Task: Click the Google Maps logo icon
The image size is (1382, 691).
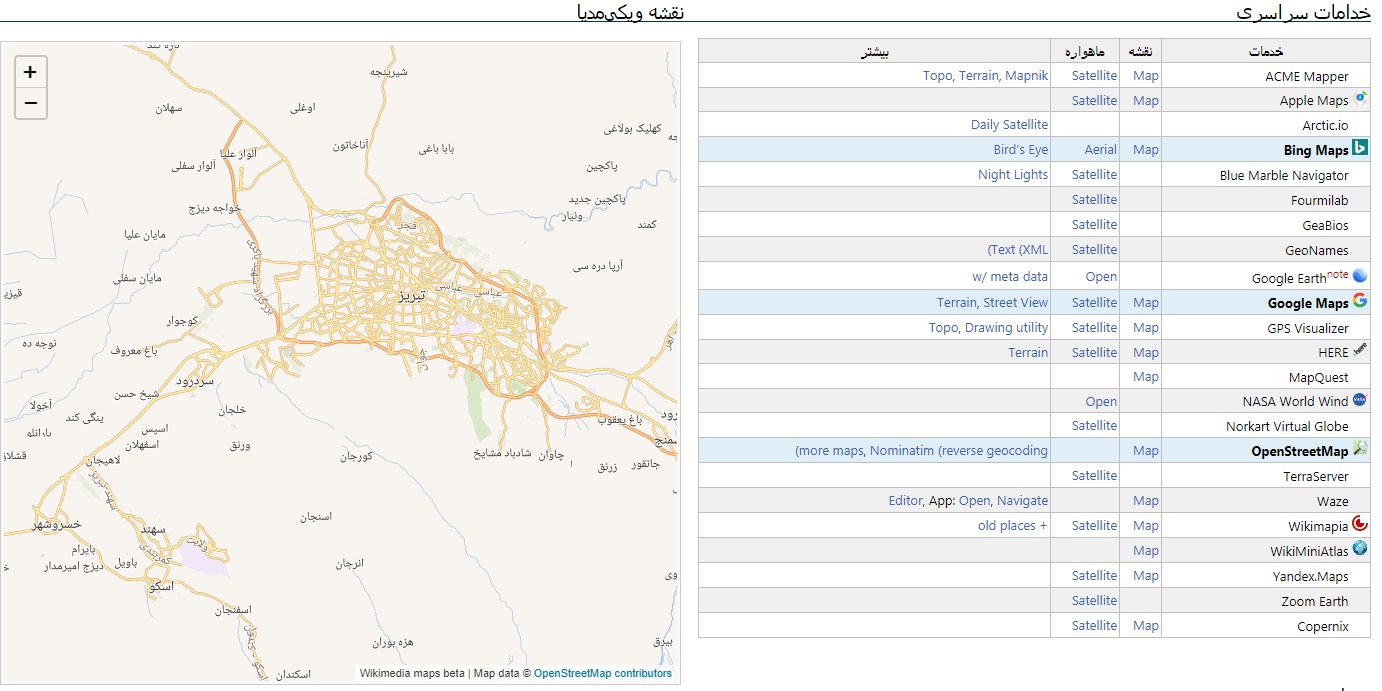Action: point(1360,301)
